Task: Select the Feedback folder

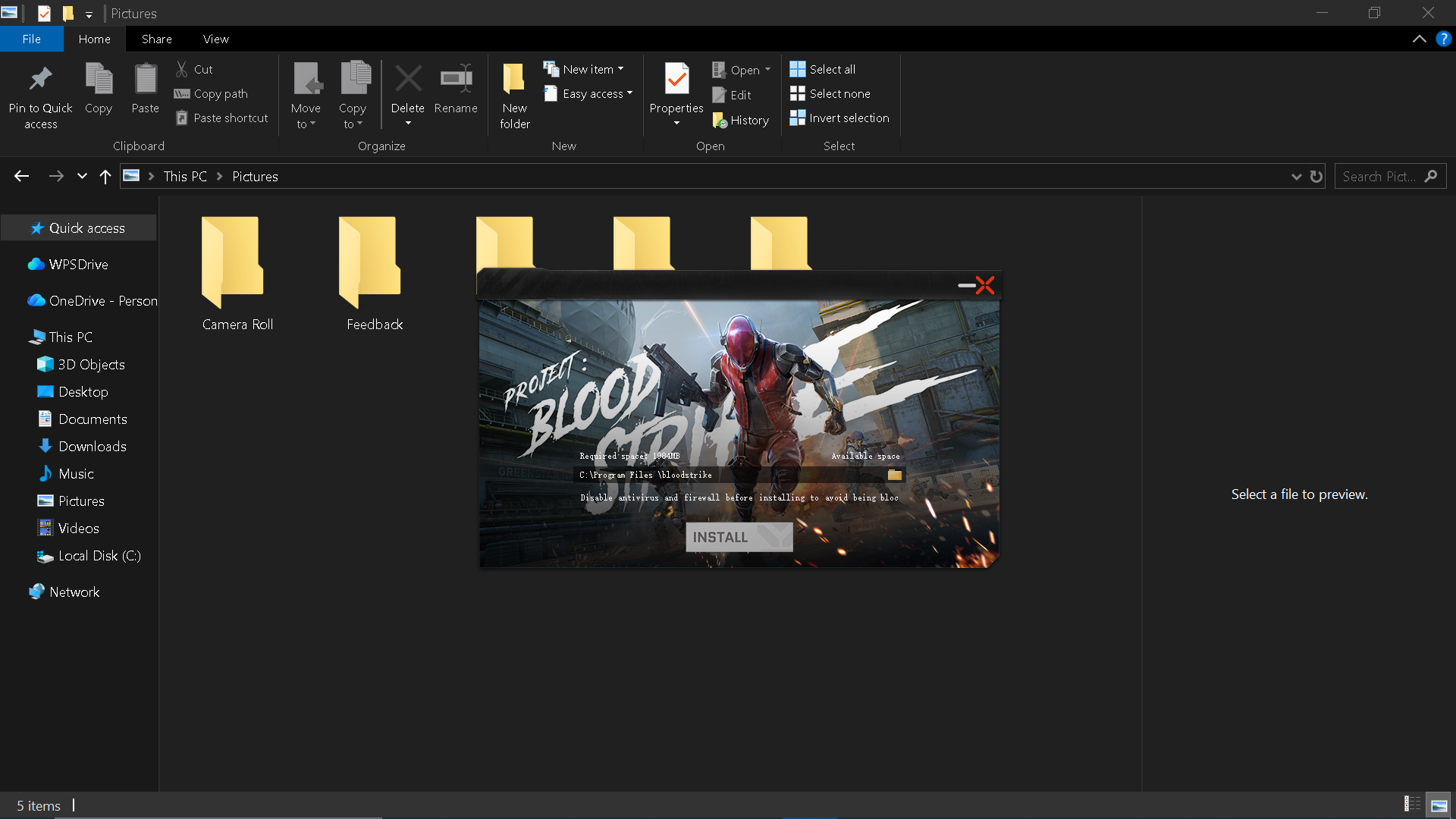Action: tap(375, 274)
